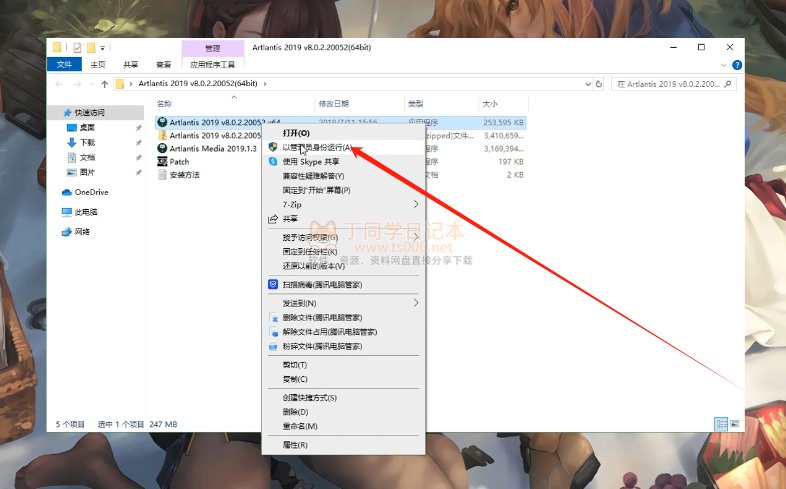Open the 文件 ribbon tab
Image resolution: width=786 pixels, height=489 pixels.
point(64,65)
